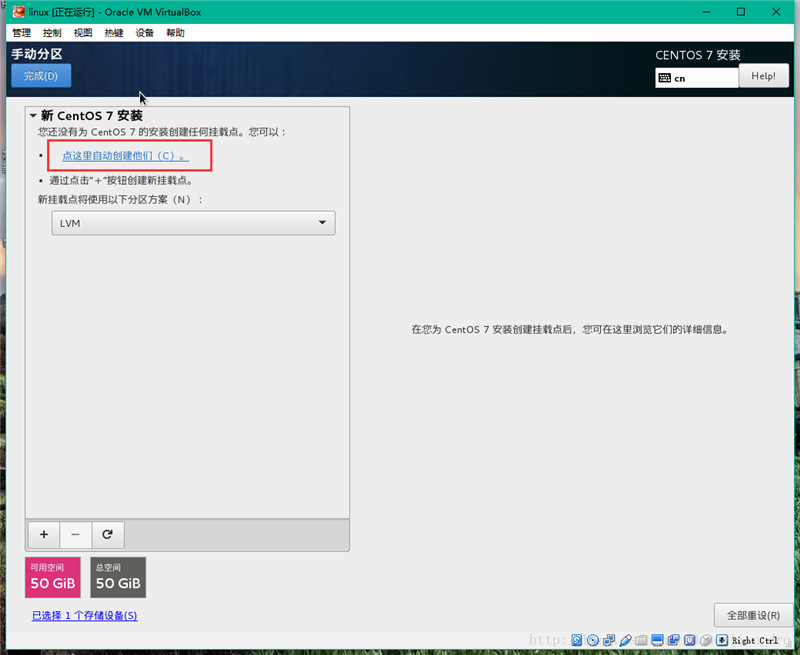Click the 总空间 50 GiB gray box
This screenshot has width=800, height=655.
(x=118, y=577)
